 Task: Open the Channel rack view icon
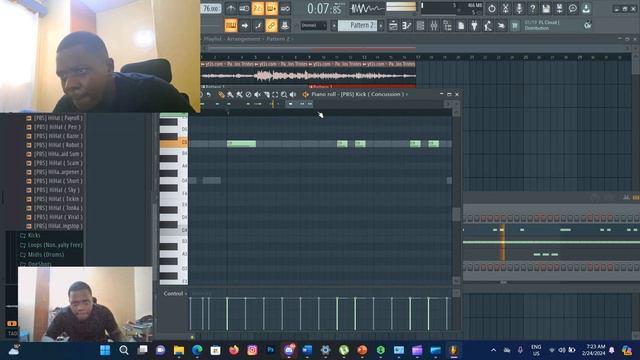(420, 26)
